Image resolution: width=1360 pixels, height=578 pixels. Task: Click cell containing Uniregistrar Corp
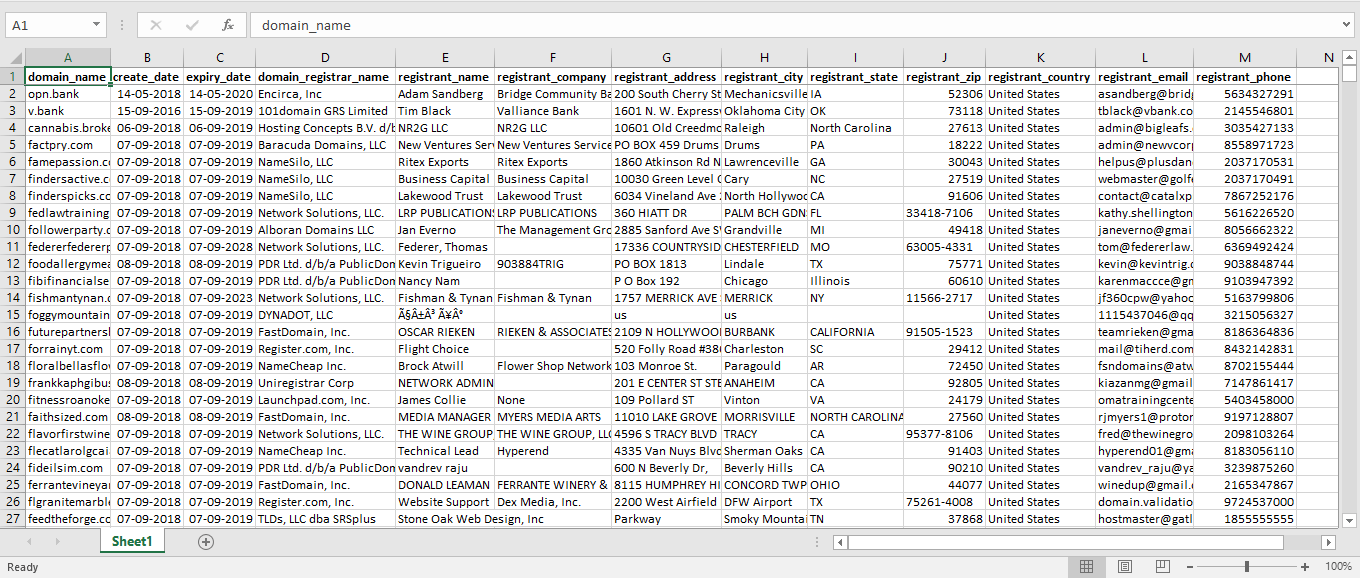pyautogui.click(x=325, y=382)
